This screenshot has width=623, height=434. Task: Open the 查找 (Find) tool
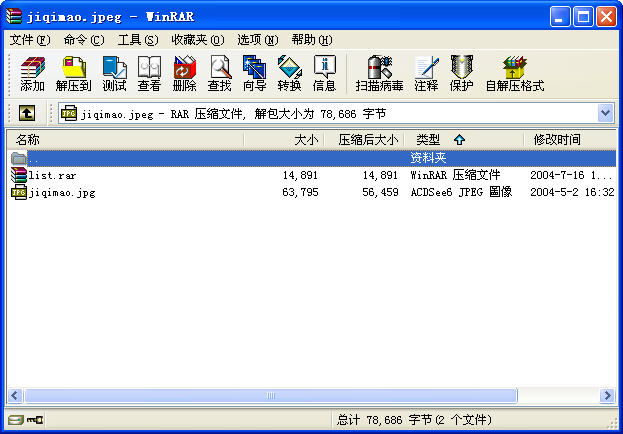click(x=219, y=74)
